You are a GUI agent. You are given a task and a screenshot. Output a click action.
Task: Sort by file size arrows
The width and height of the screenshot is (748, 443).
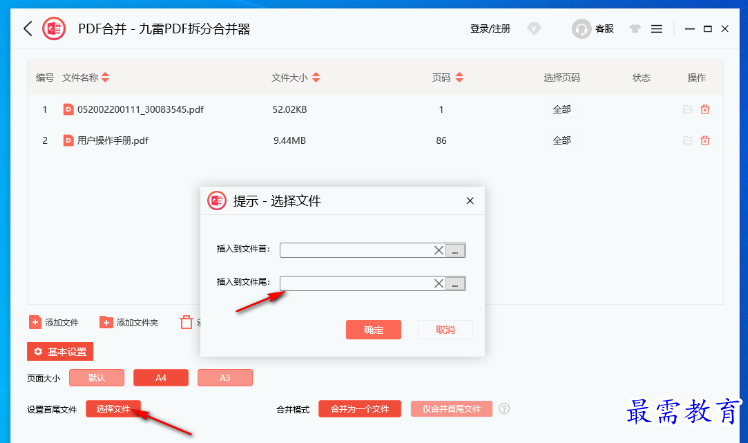pyautogui.click(x=316, y=77)
